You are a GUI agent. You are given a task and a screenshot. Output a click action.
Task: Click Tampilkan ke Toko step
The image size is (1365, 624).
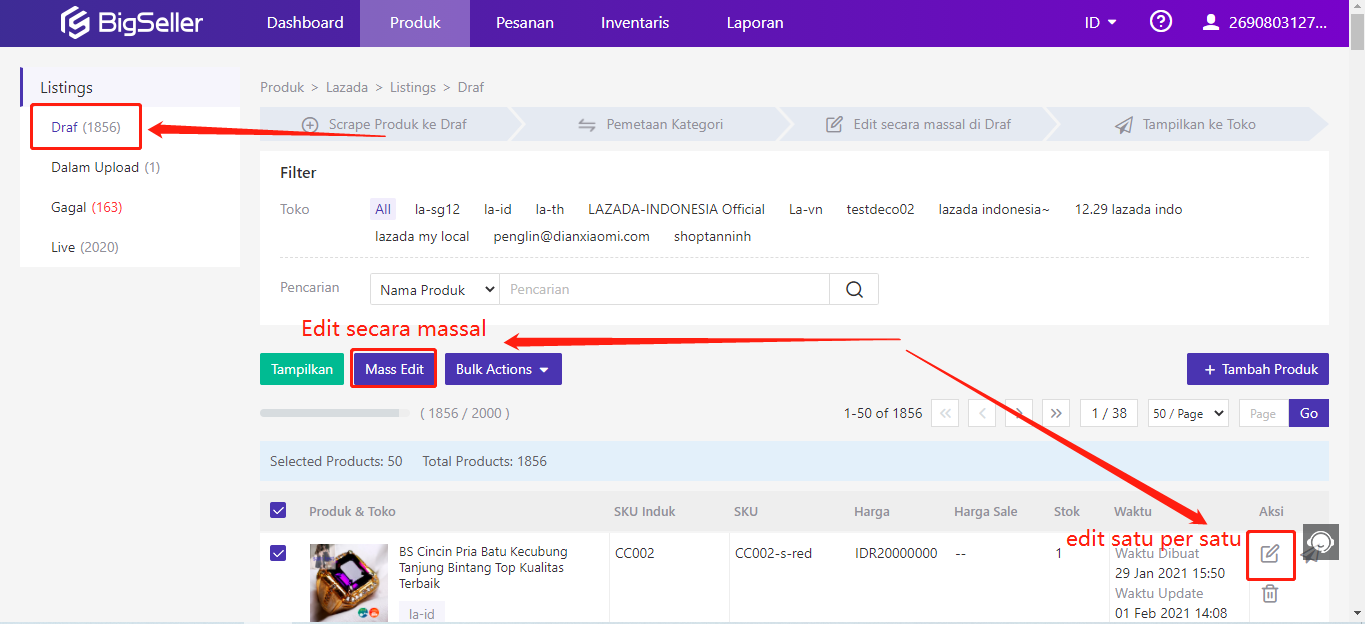tap(1186, 124)
